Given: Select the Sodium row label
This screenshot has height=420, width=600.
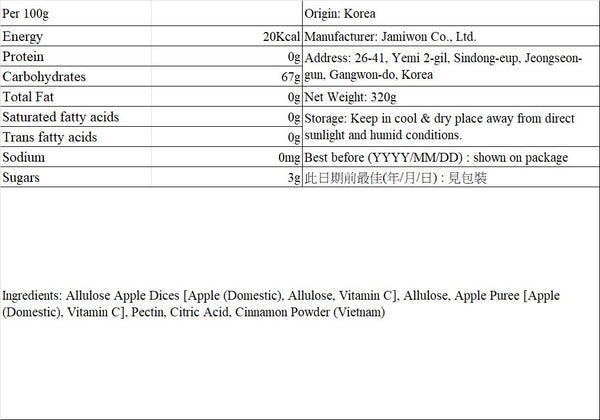Looking at the screenshot, I should [x=23, y=157].
